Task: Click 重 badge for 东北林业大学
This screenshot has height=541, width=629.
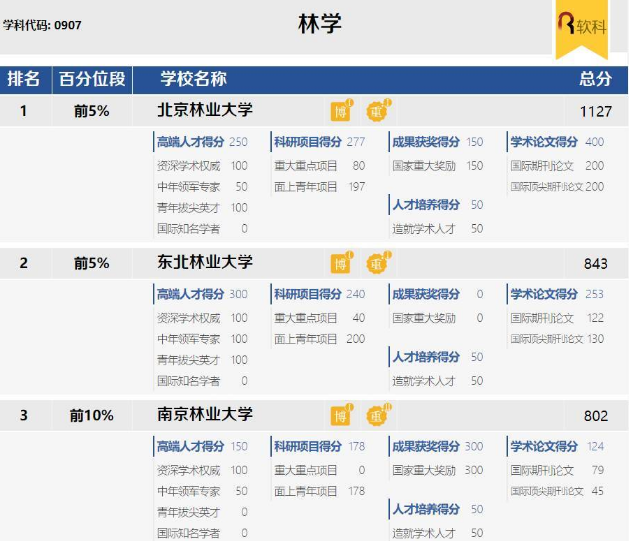Action: (378, 263)
